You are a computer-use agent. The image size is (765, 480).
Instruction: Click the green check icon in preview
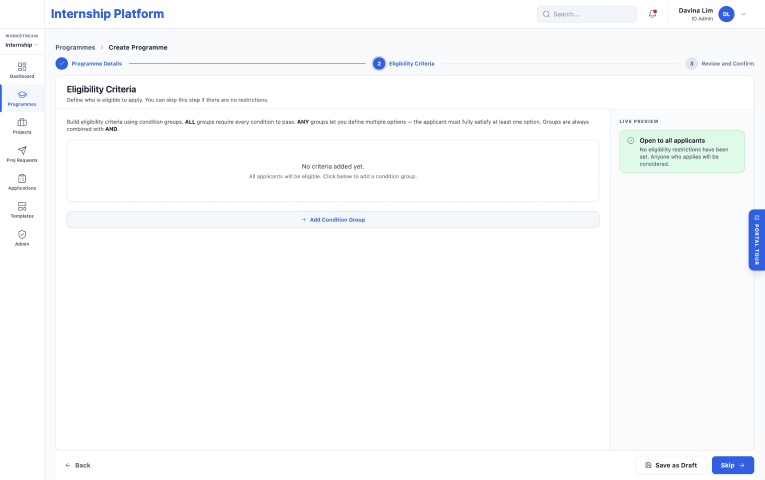pyautogui.click(x=630, y=140)
